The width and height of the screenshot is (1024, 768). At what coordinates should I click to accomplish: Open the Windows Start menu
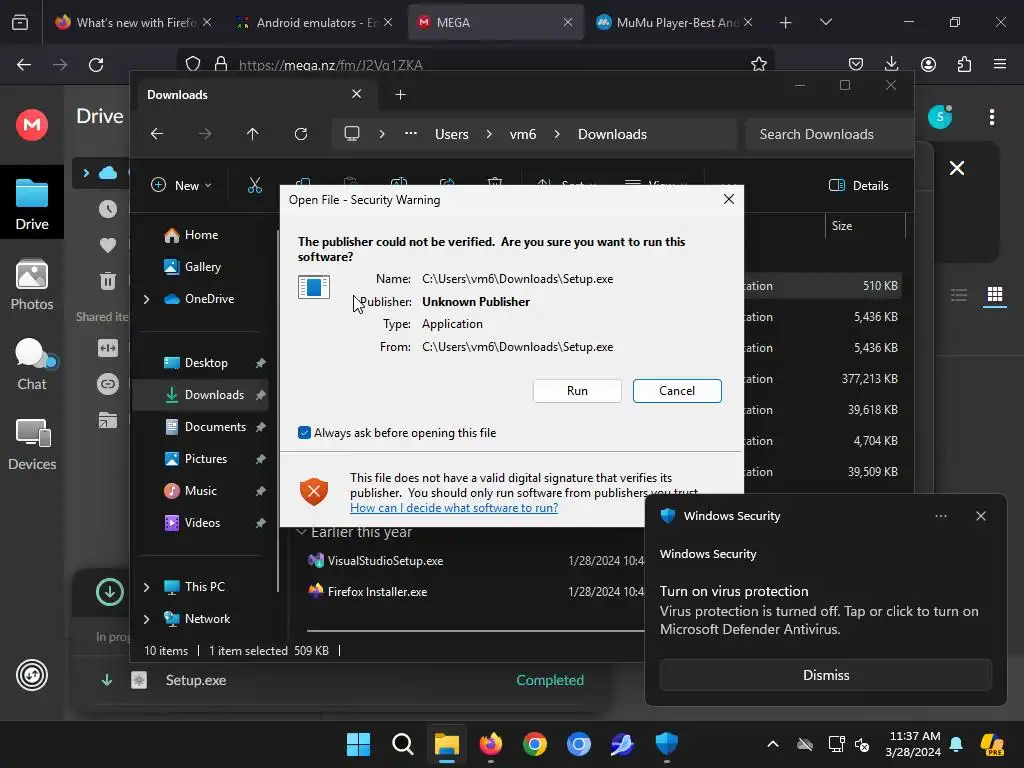point(358,744)
